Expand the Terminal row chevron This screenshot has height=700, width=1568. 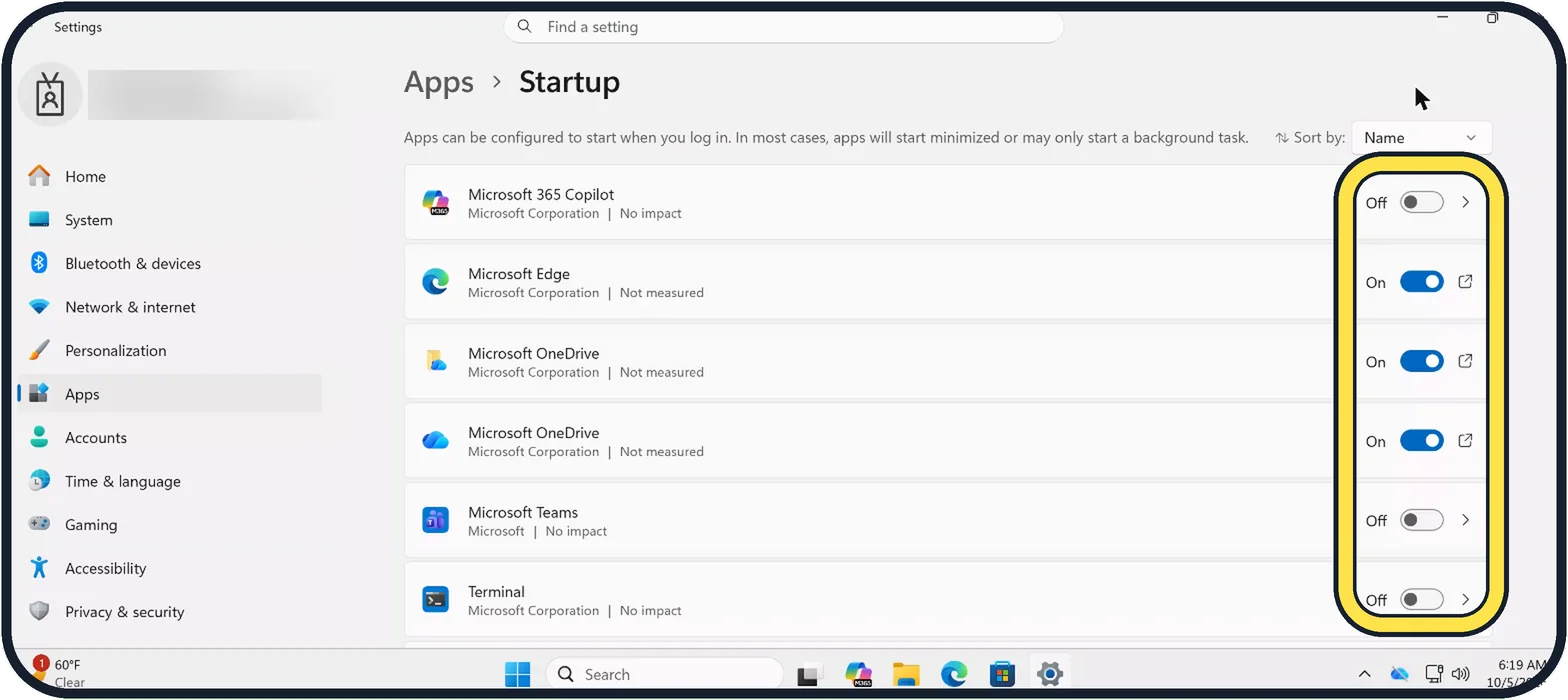(1466, 599)
